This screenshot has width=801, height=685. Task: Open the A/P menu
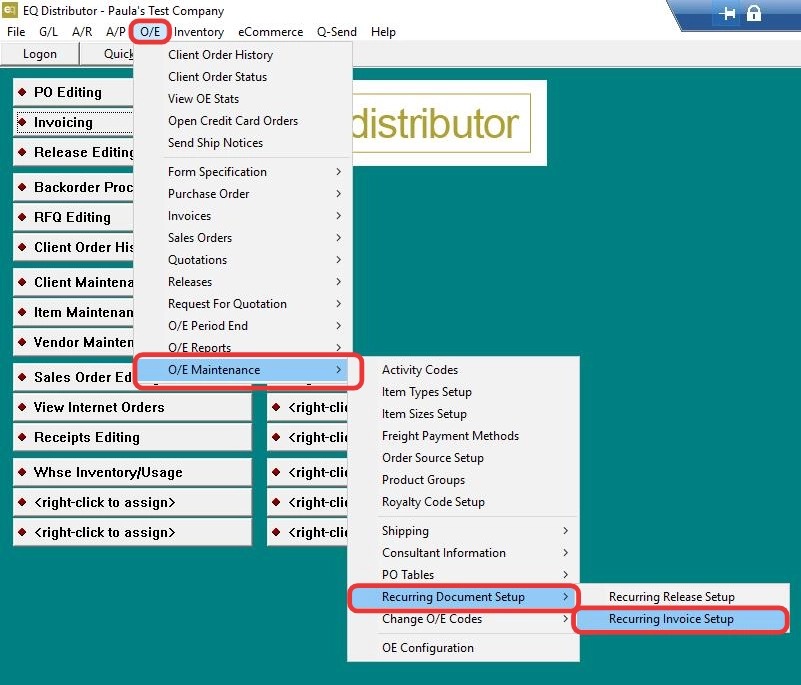click(x=115, y=32)
